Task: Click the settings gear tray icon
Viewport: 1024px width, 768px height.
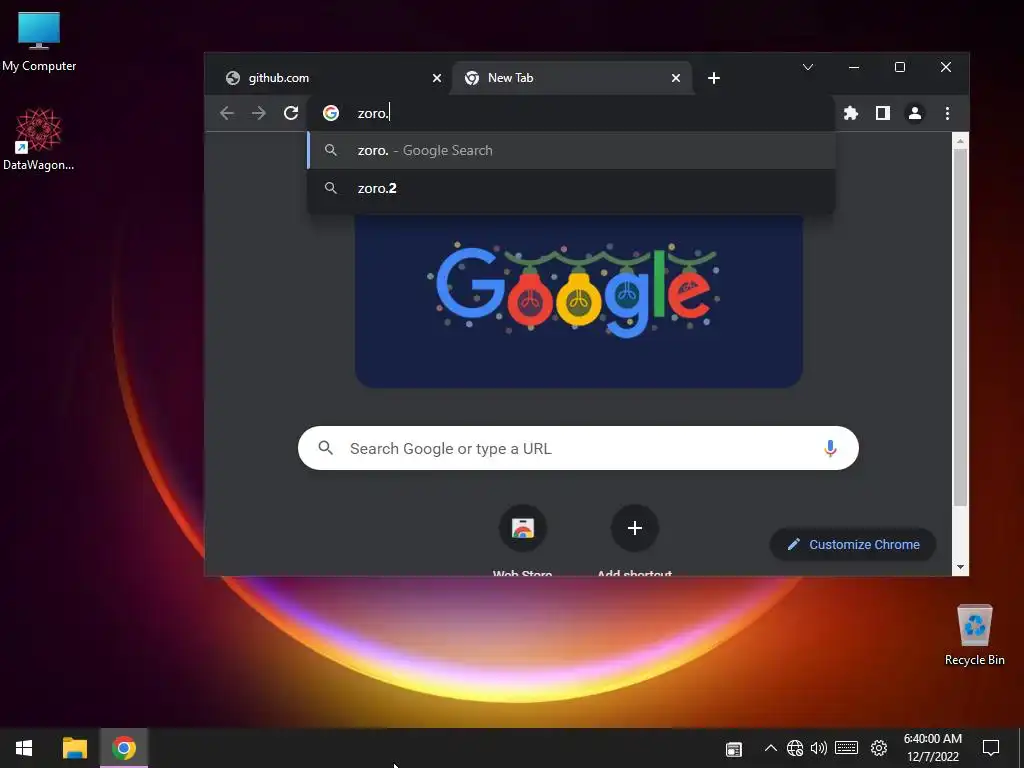Action: tap(879, 748)
